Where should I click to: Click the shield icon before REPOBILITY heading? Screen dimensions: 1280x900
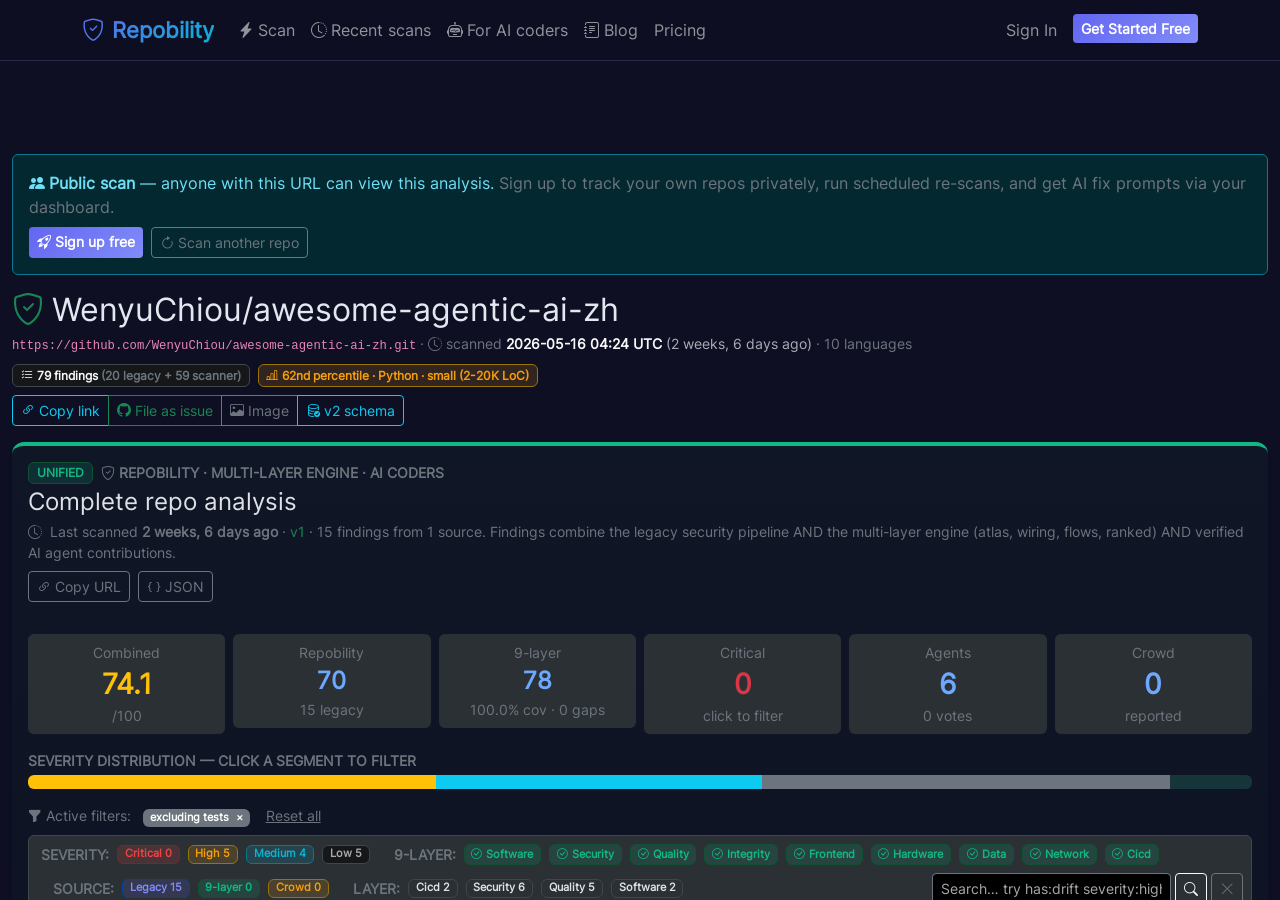(108, 473)
